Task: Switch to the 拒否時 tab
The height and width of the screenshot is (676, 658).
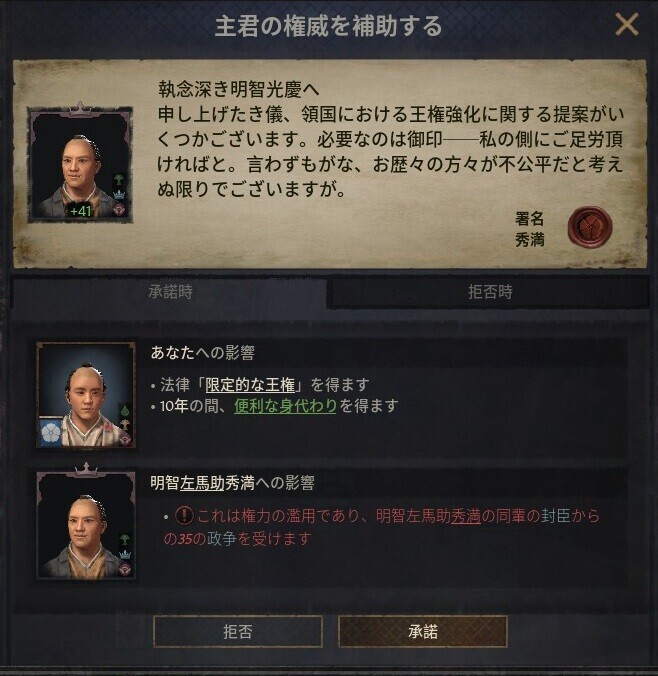Action: [489, 292]
